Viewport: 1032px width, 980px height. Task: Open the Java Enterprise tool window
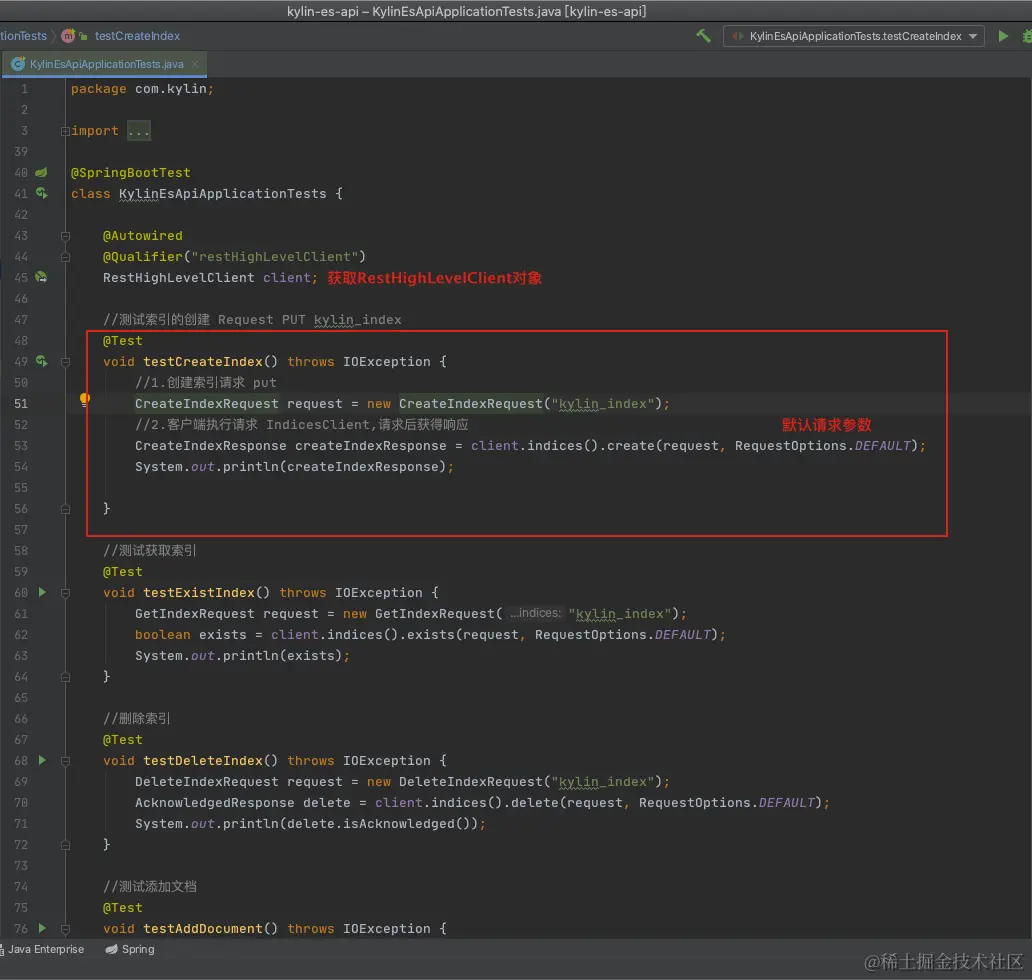pos(43,949)
